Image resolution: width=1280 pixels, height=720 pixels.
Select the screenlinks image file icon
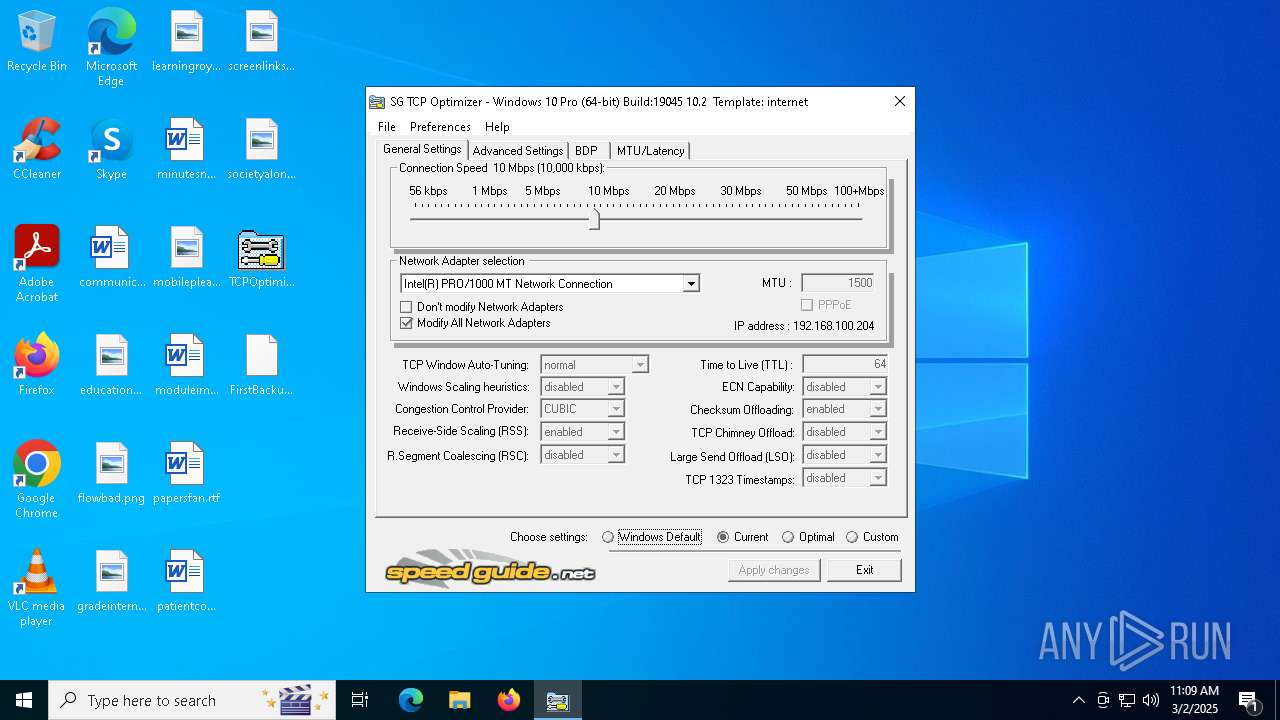pyautogui.click(x=261, y=42)
